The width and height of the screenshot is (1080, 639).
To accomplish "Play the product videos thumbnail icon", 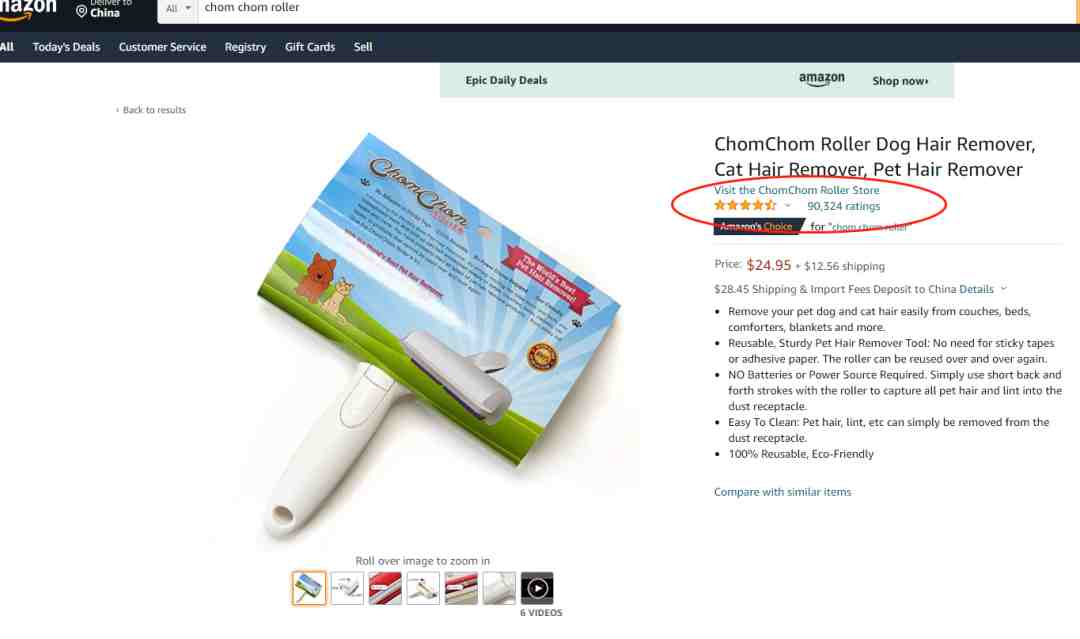I will (x=537, y=589).
